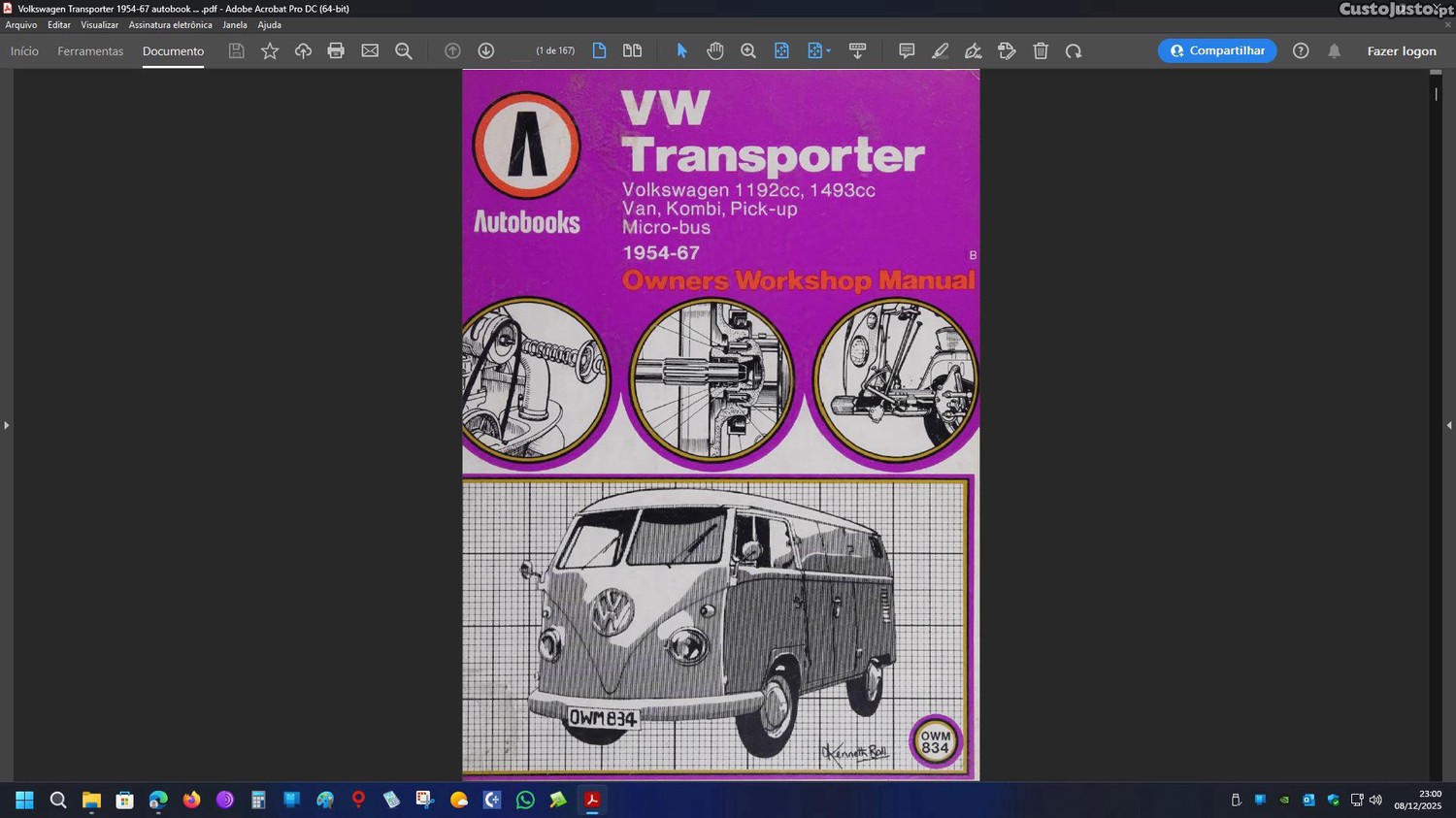Click the rotate page icon
1456x818 pixels.
(1074, 51)
